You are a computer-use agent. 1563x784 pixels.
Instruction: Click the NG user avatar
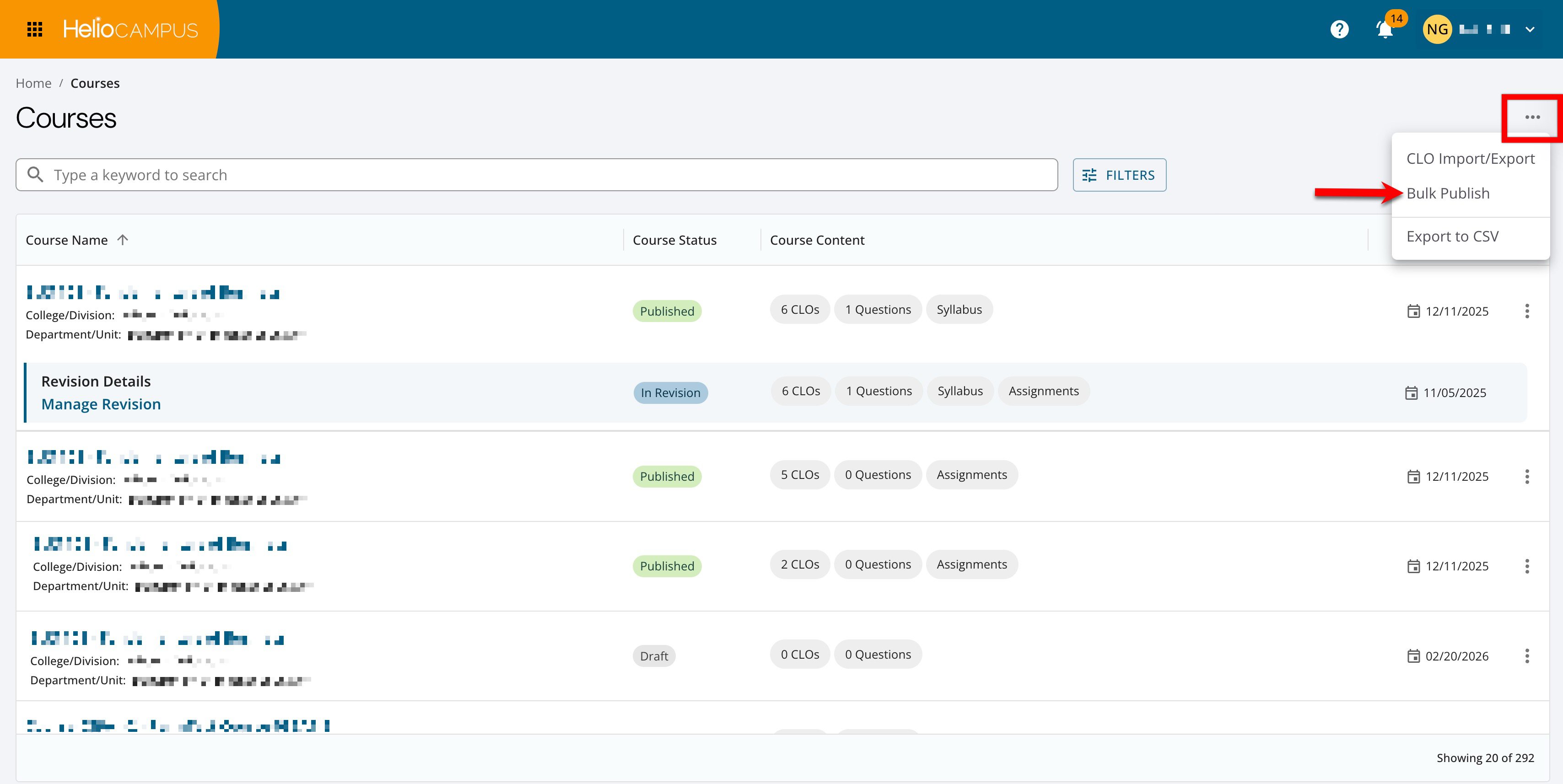1437,29
